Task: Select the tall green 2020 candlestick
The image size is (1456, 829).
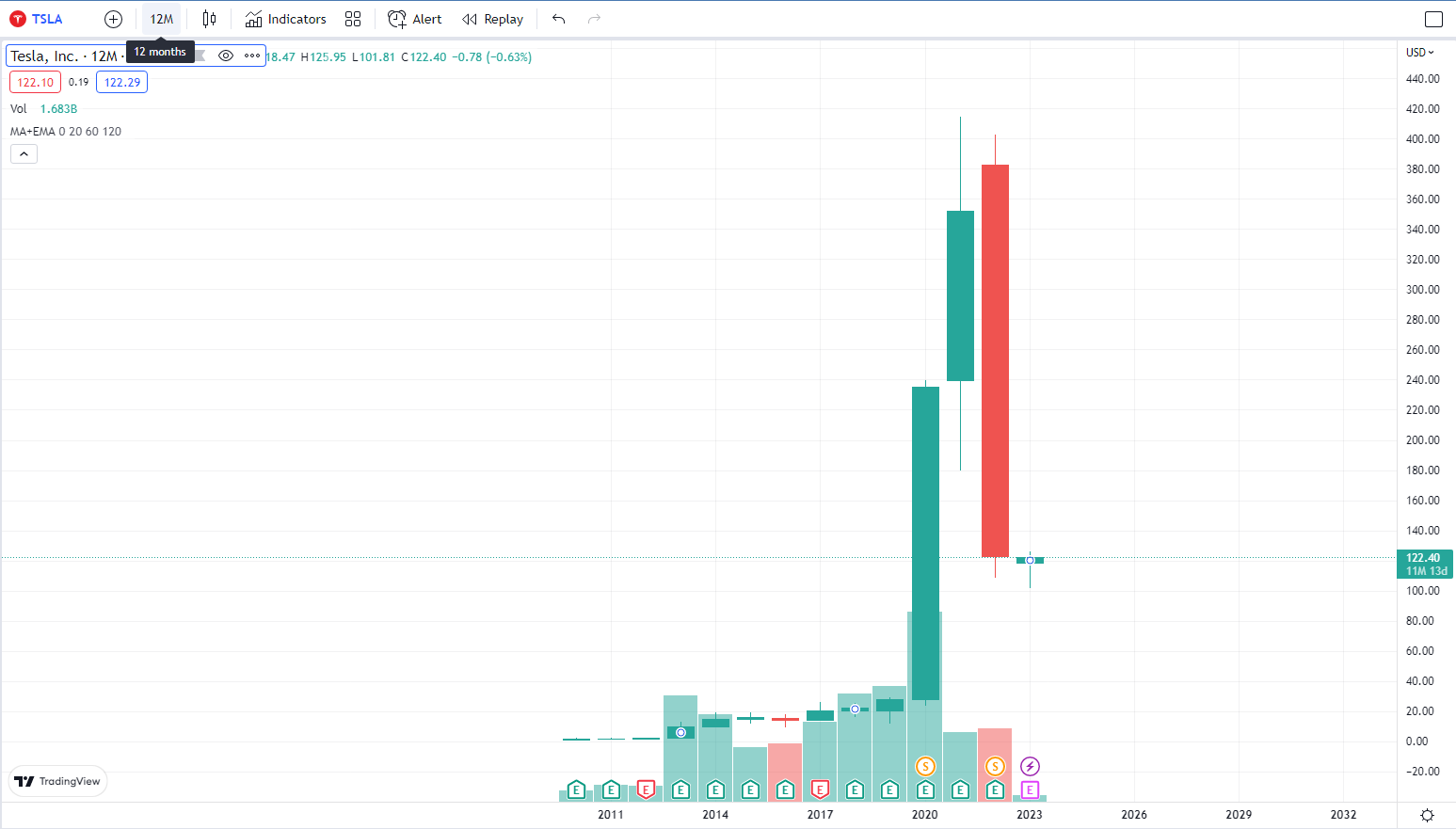Action: [x=925, y=543]
